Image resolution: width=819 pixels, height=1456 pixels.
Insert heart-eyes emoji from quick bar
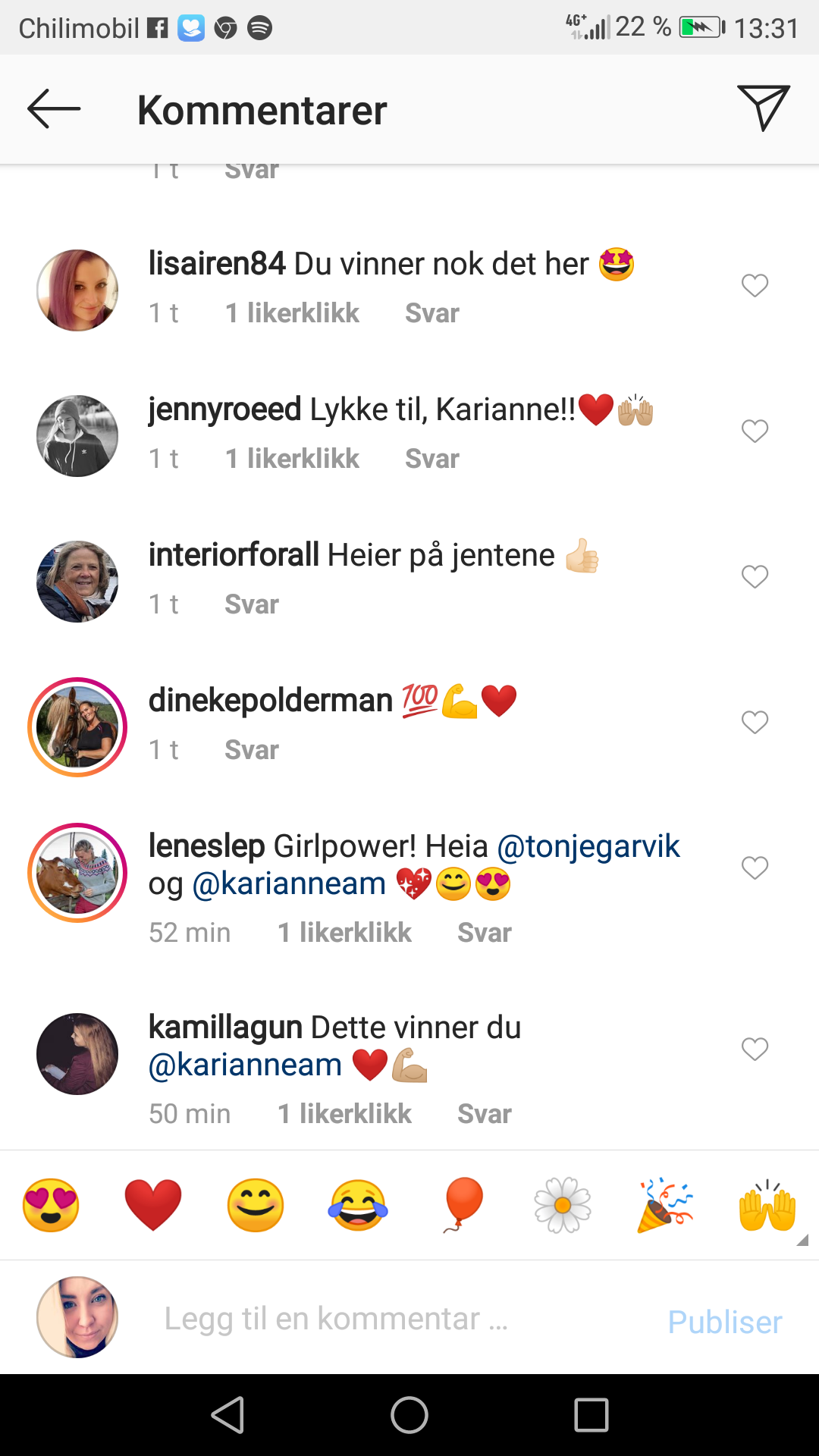tap(51, 1205)
